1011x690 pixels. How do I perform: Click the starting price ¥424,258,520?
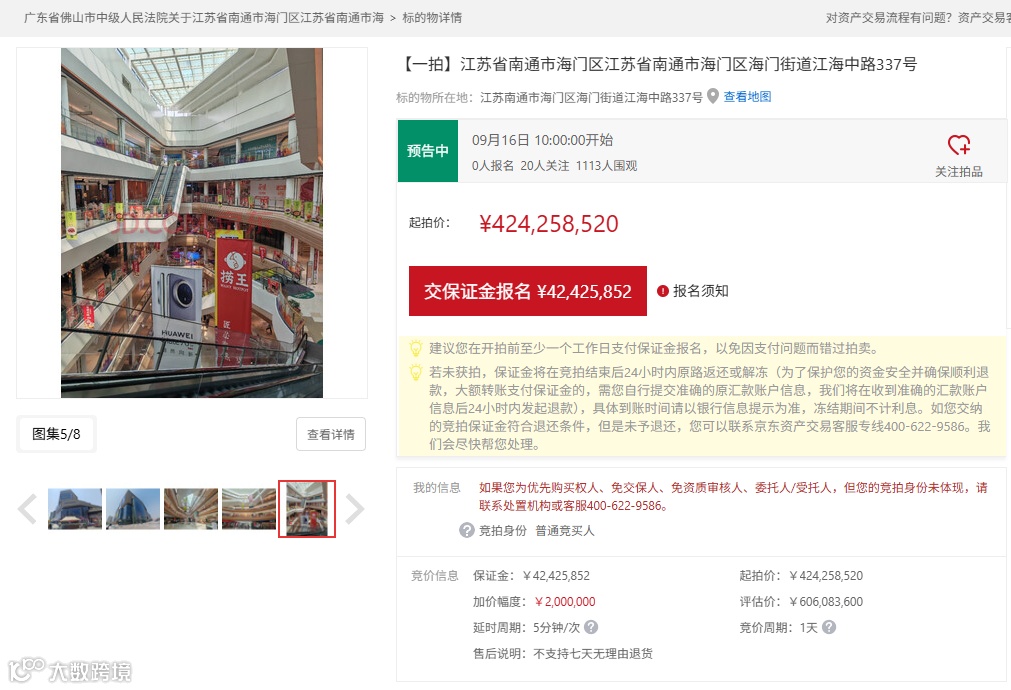point(549,224)
